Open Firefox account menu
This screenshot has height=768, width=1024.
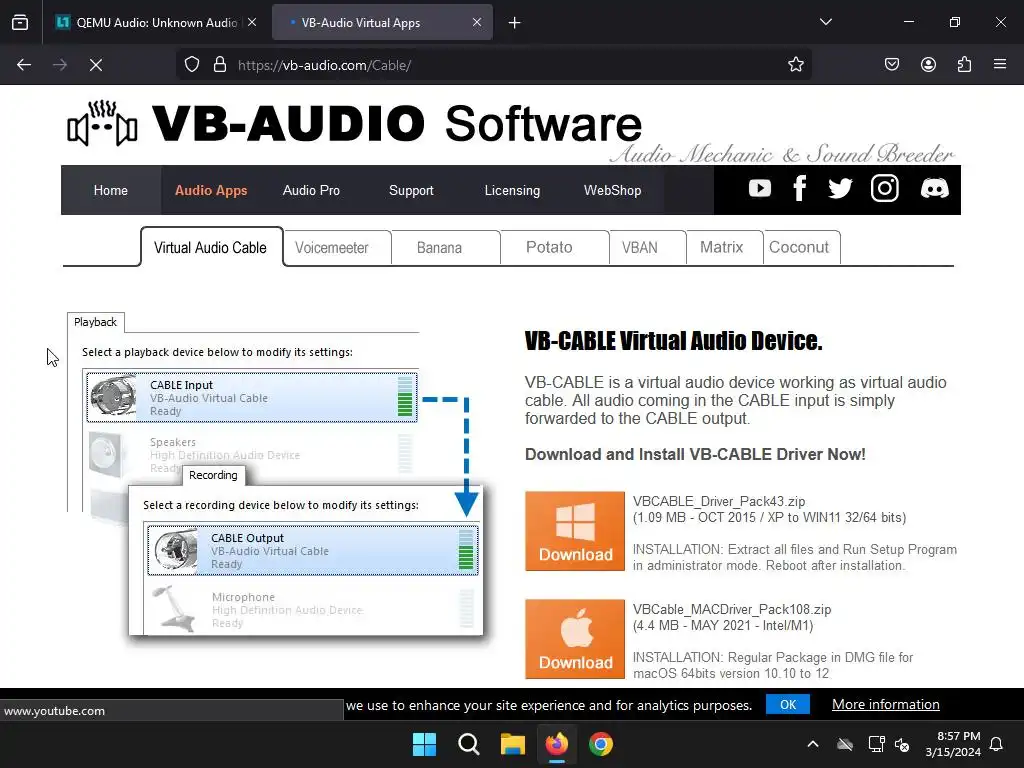point(928,65)
